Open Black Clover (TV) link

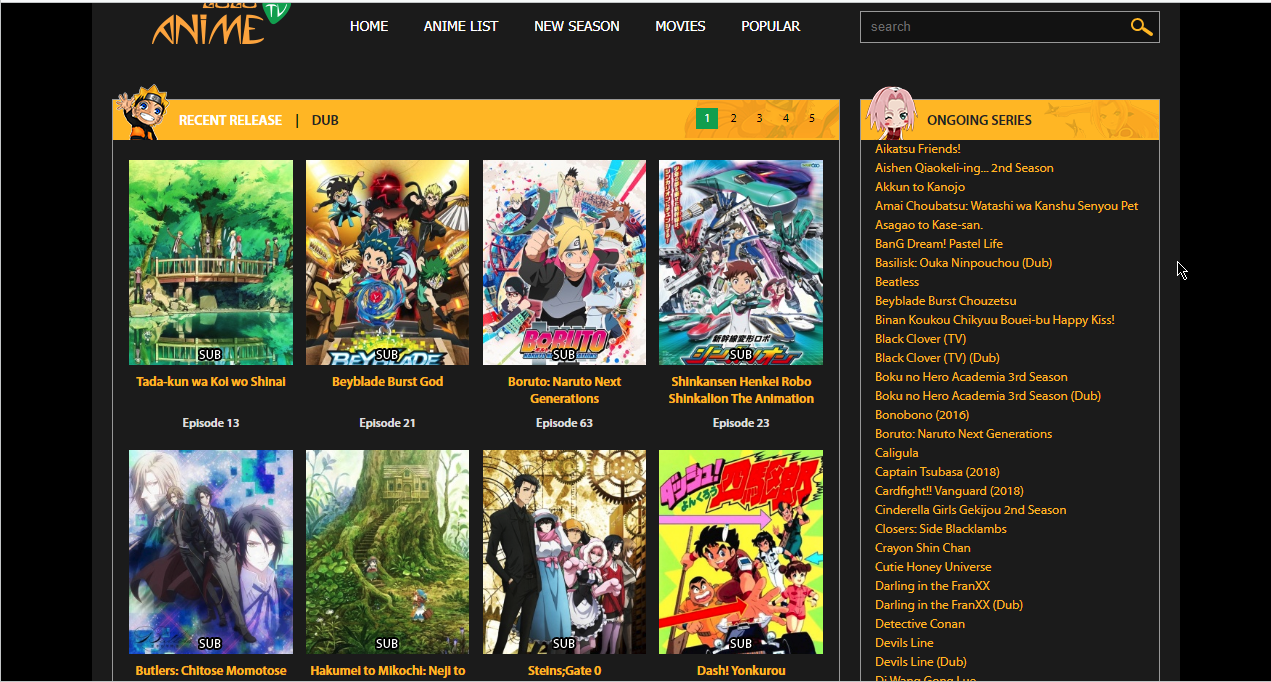click(x=920, y=339)
